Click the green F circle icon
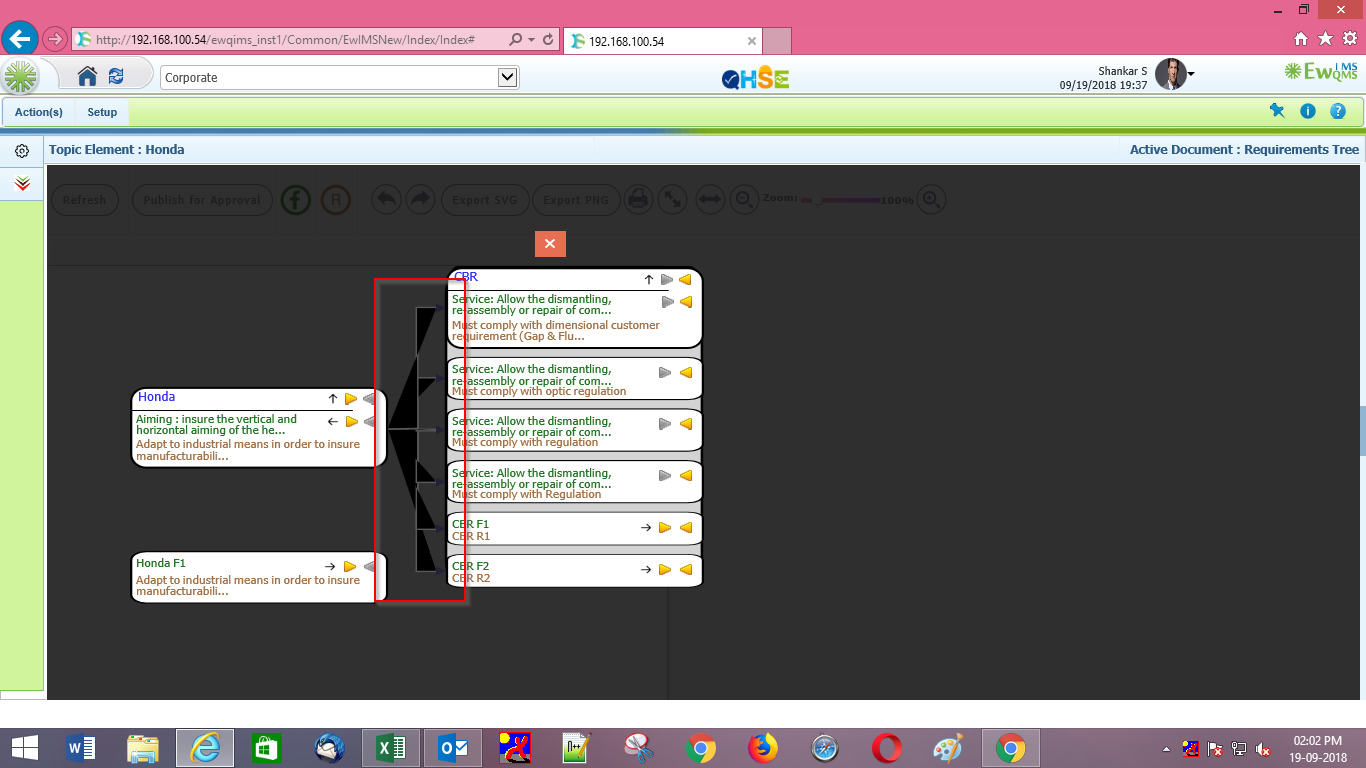The width and height of the screenshot is (1366, 768). (295, 200)
